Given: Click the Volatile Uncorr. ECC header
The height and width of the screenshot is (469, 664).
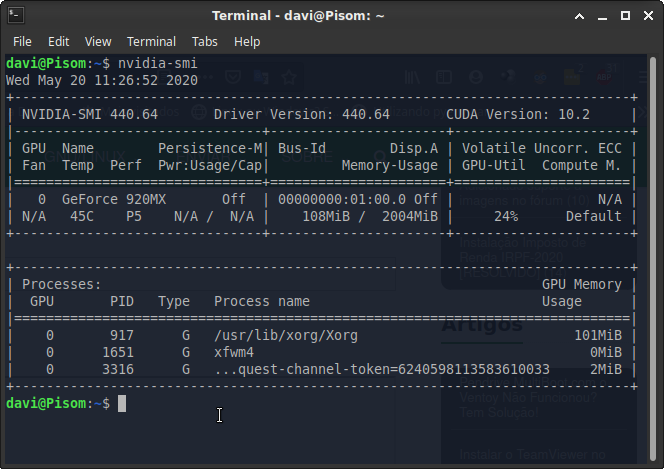Looking at the screenshot, I should (542, 149).
